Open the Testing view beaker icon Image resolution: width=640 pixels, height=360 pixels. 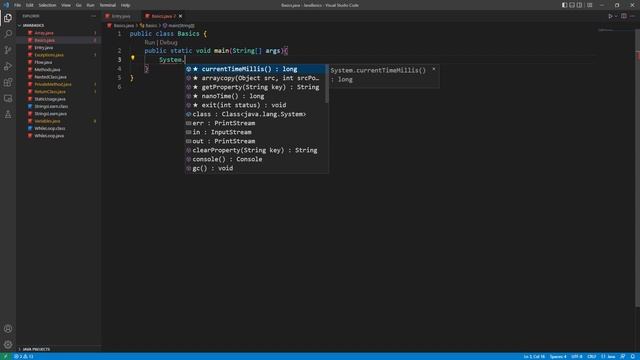click(8, 115)
